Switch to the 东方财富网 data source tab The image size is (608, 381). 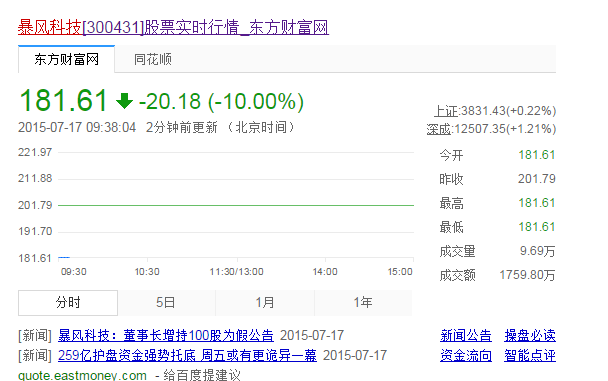[66, 59]
